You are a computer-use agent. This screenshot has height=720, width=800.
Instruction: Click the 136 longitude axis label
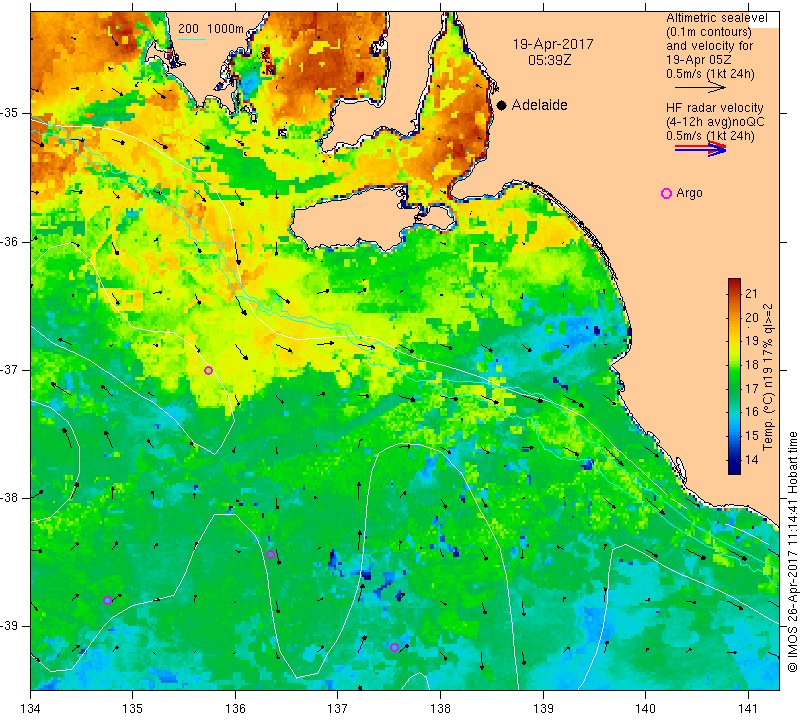(x=235, y=709)
